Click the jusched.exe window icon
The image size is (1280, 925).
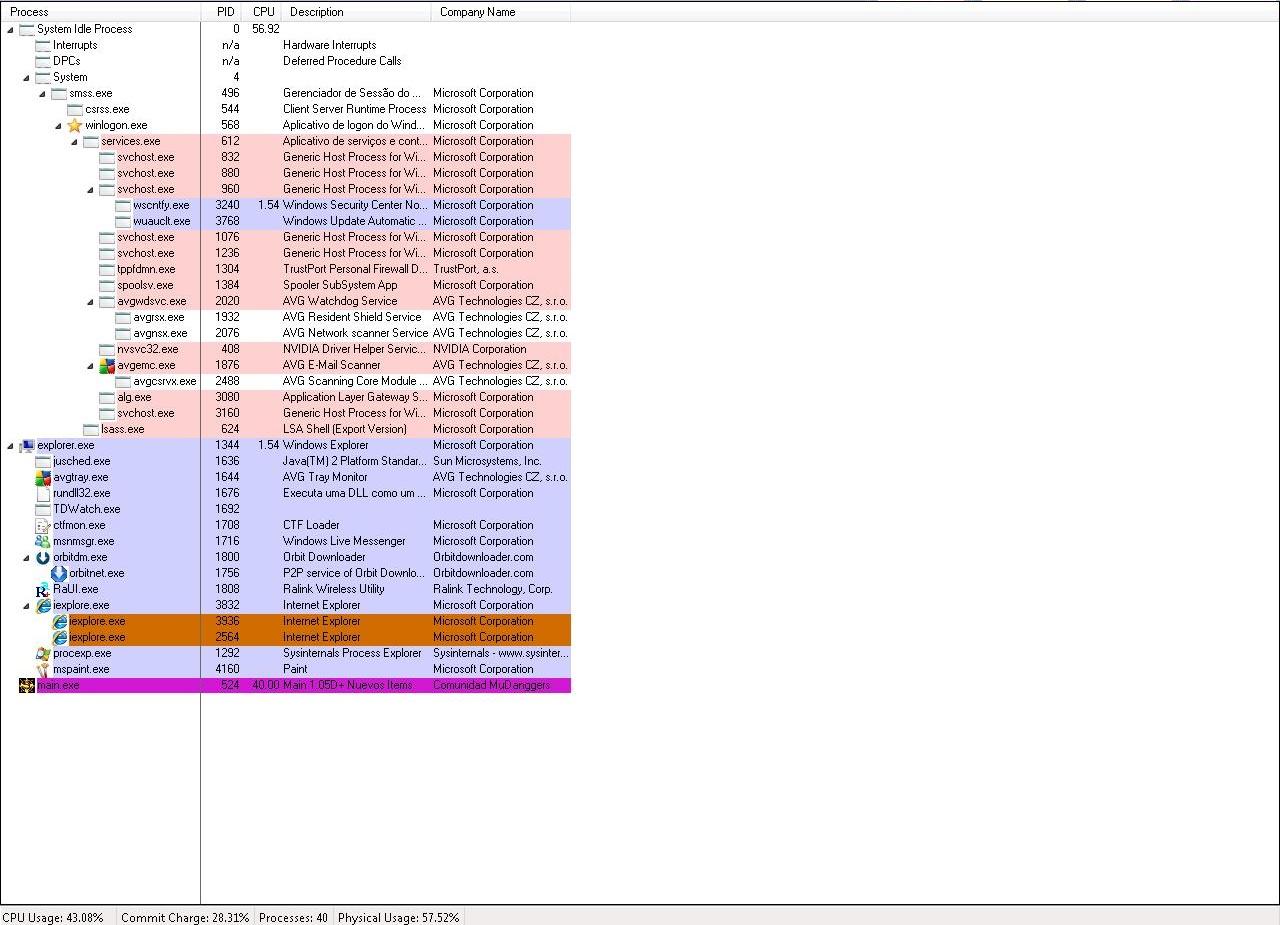pyautogui.click(x=43, y=461)
